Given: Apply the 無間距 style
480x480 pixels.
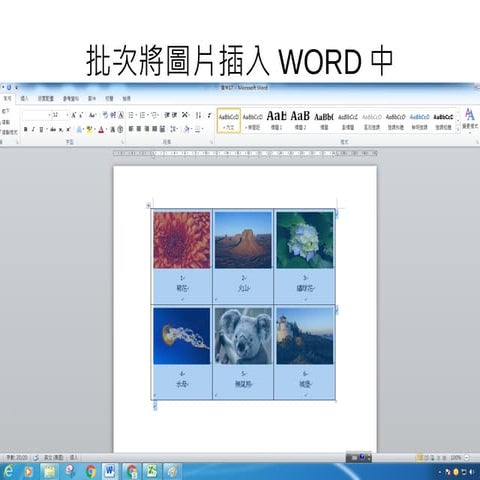Looking at the screenshot, I should [253, 121].
